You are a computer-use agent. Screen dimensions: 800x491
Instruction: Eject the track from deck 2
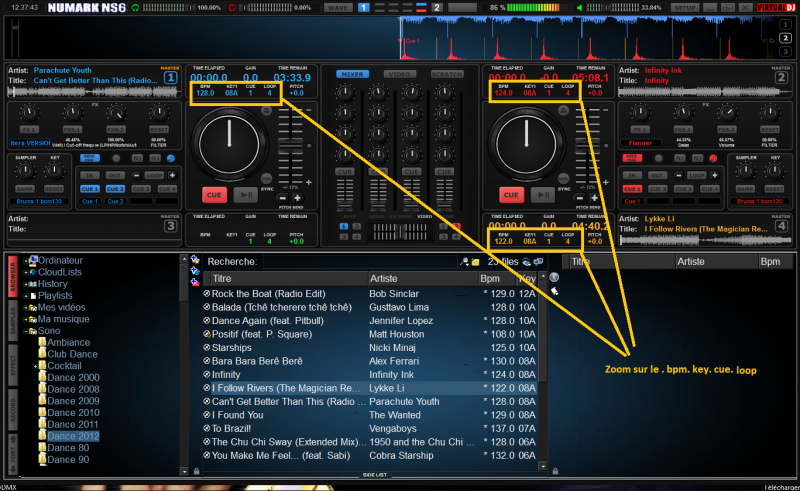[x=563, y=110]
